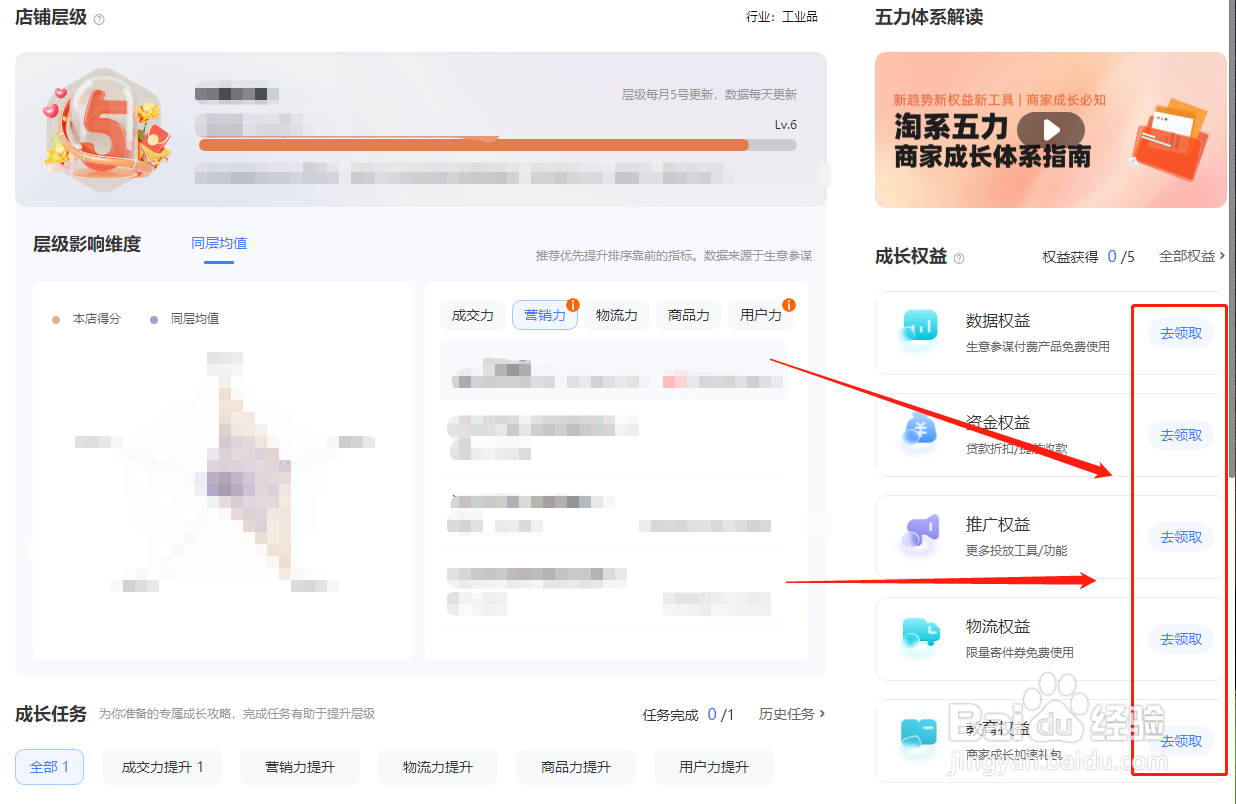Filter tasks by 用户力提升

click(714, 767)
